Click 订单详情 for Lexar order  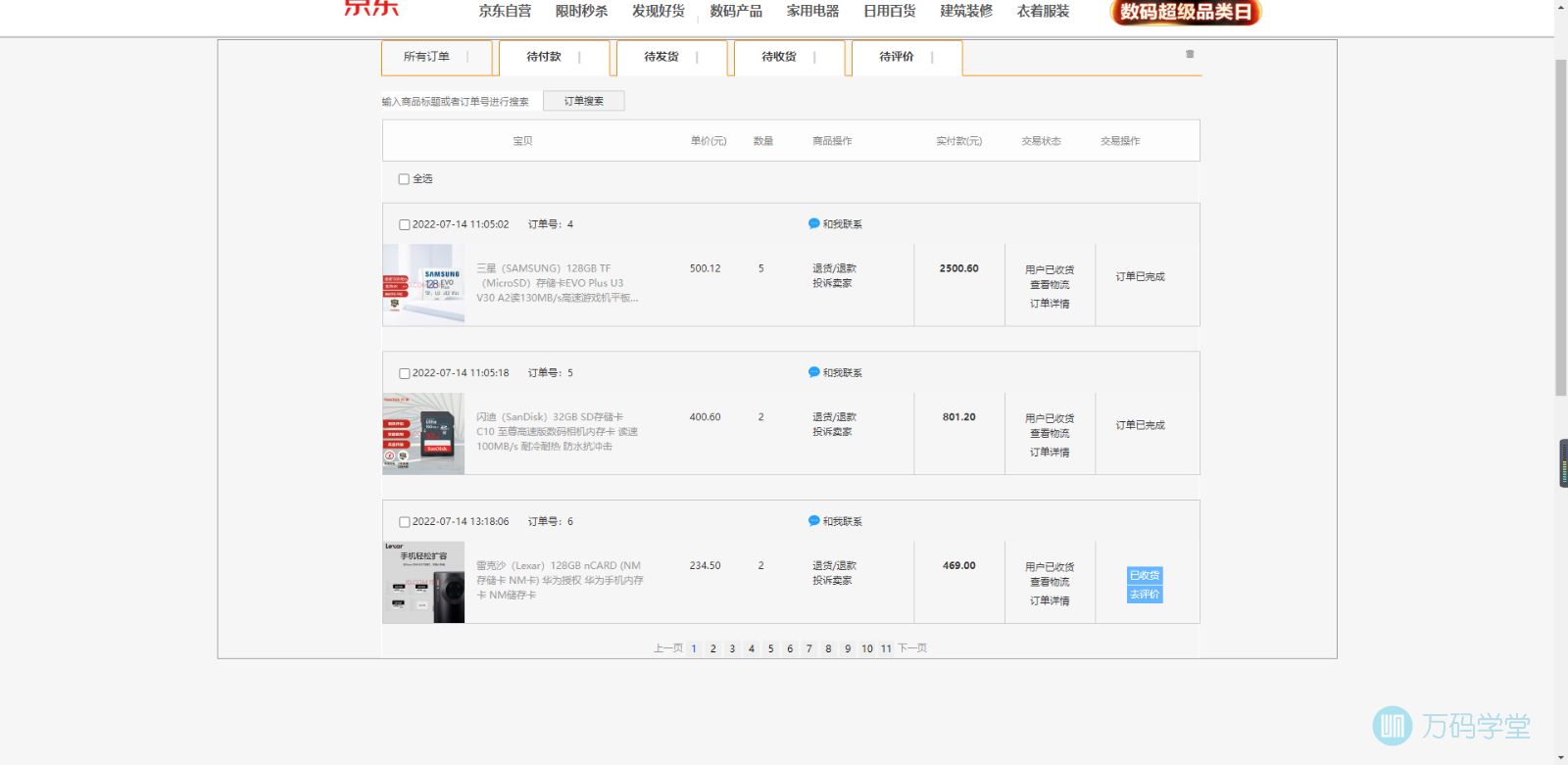[x=1050, y=601]
